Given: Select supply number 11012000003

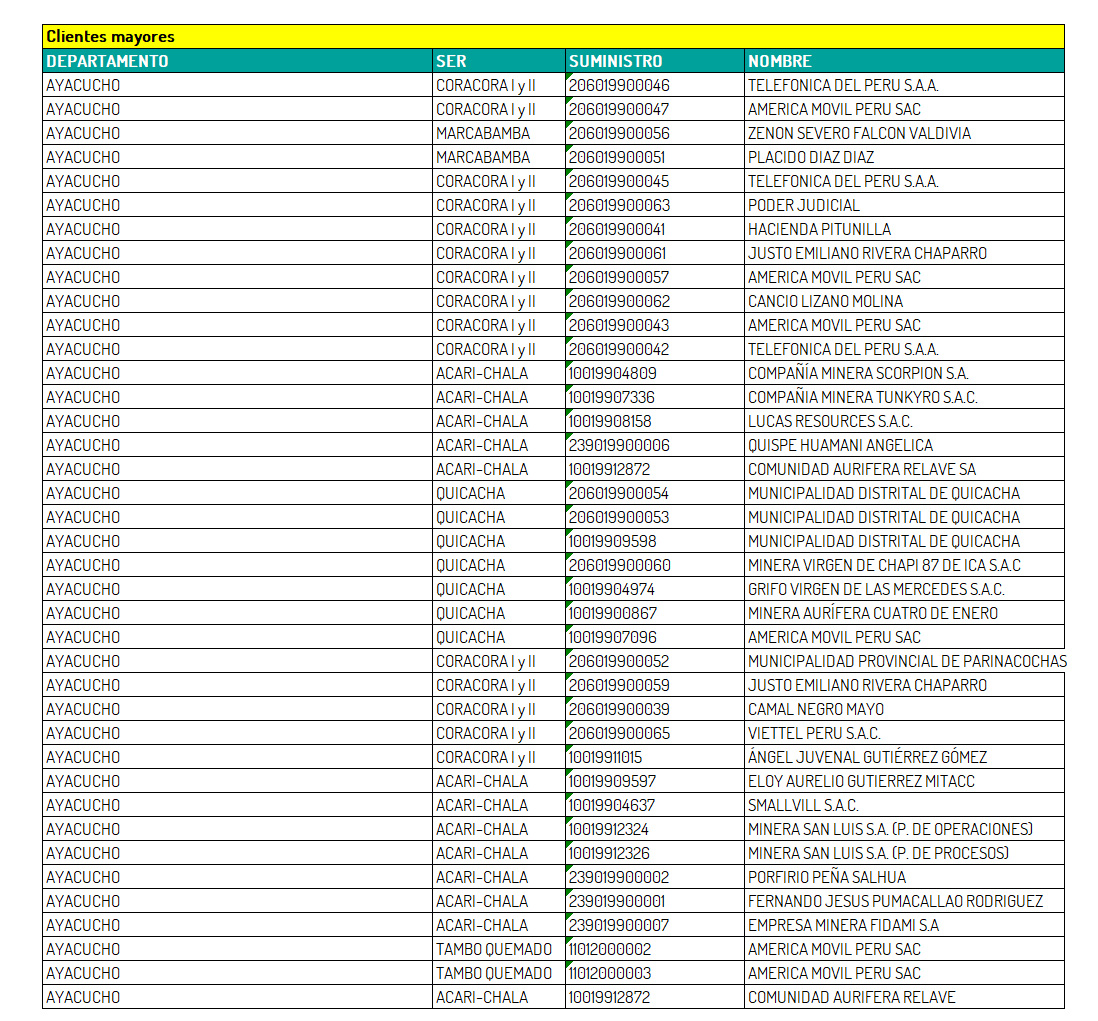Looking at the screenshot, I should click(x=655, y=973).
